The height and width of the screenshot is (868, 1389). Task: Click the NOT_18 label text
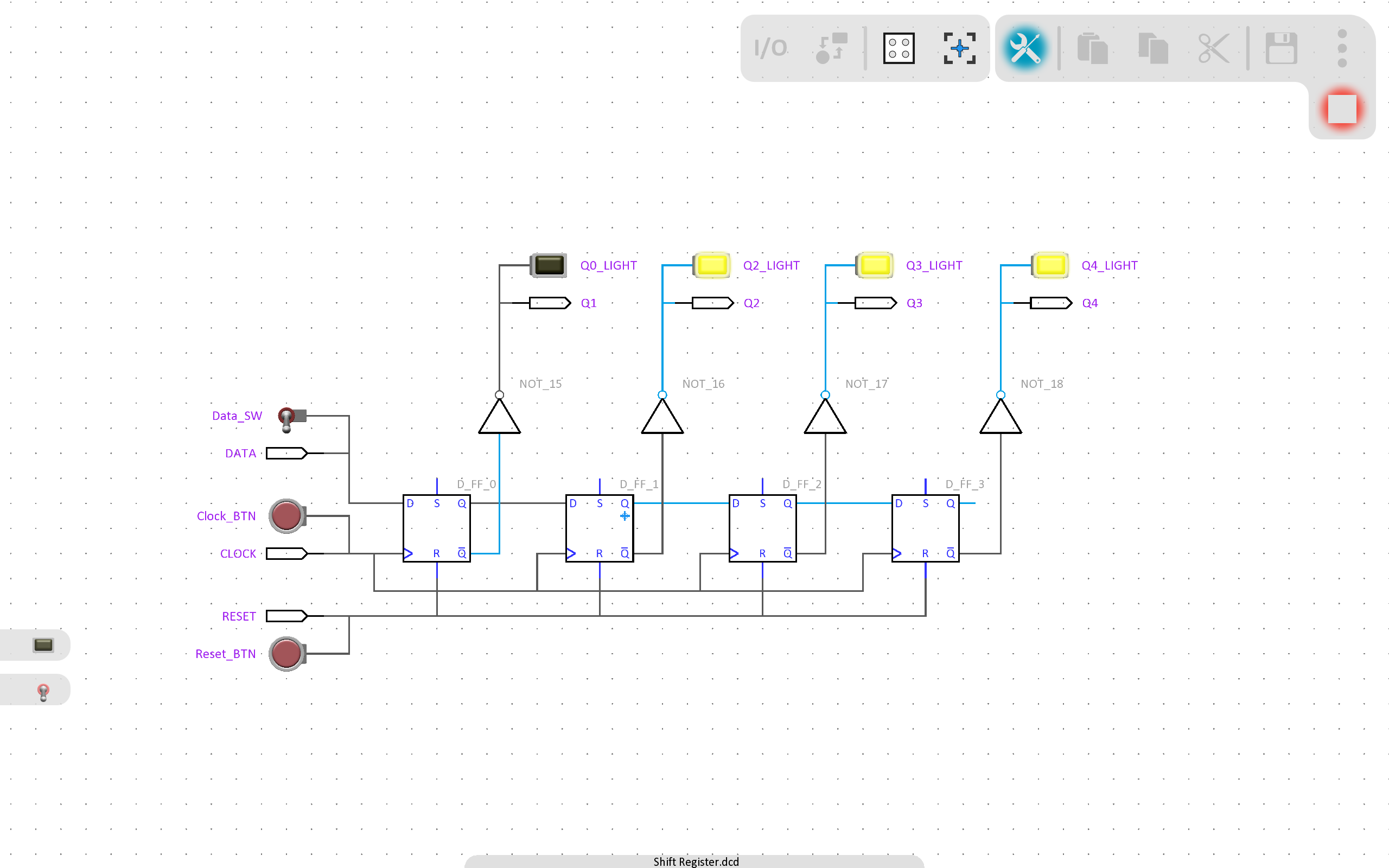[x=1042, y=384]
